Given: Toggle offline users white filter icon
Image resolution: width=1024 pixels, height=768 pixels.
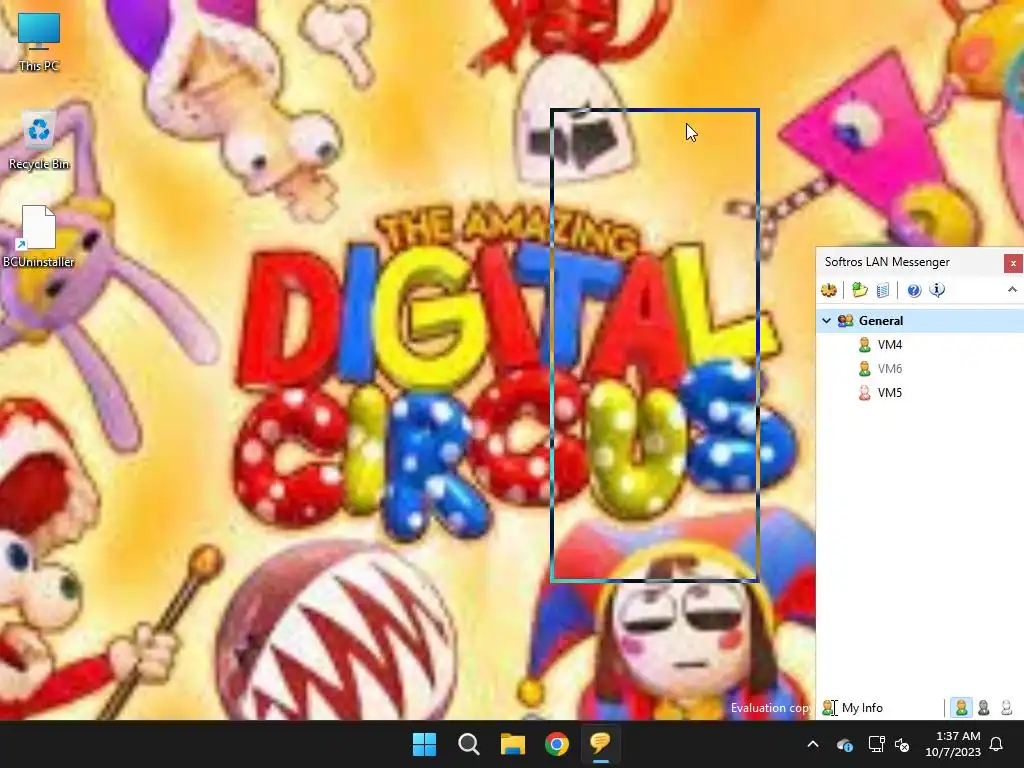Looking at the screenshot, I should pyautogui.click(x=1006, y=707).
